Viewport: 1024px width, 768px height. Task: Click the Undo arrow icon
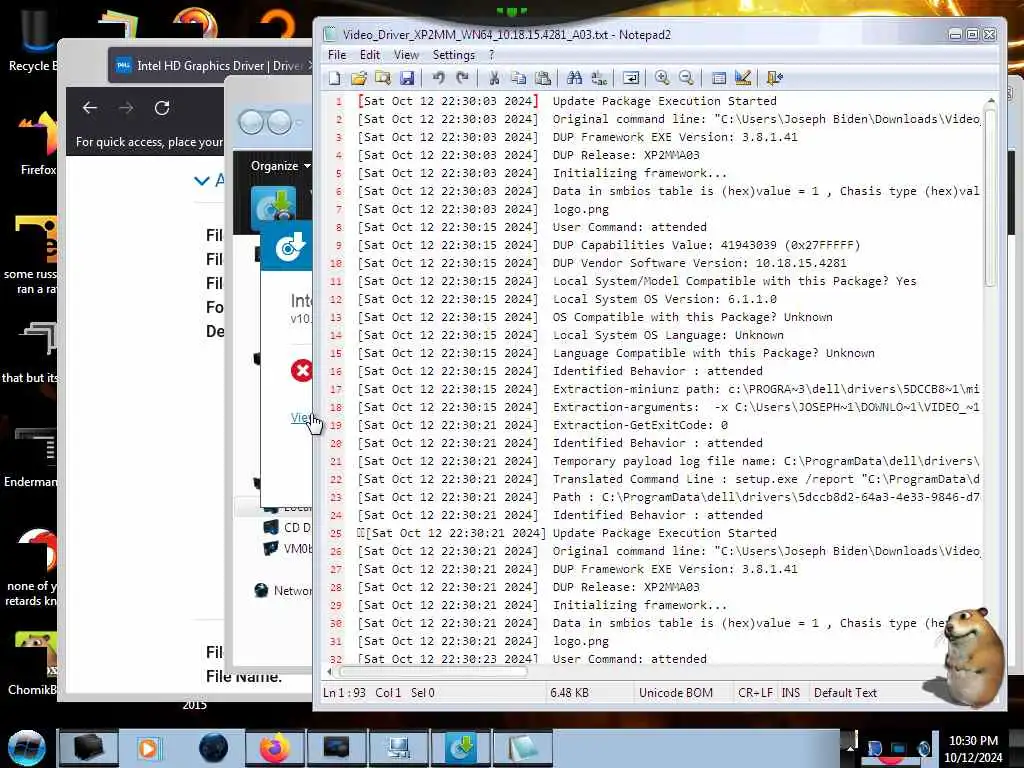(438, 78)
